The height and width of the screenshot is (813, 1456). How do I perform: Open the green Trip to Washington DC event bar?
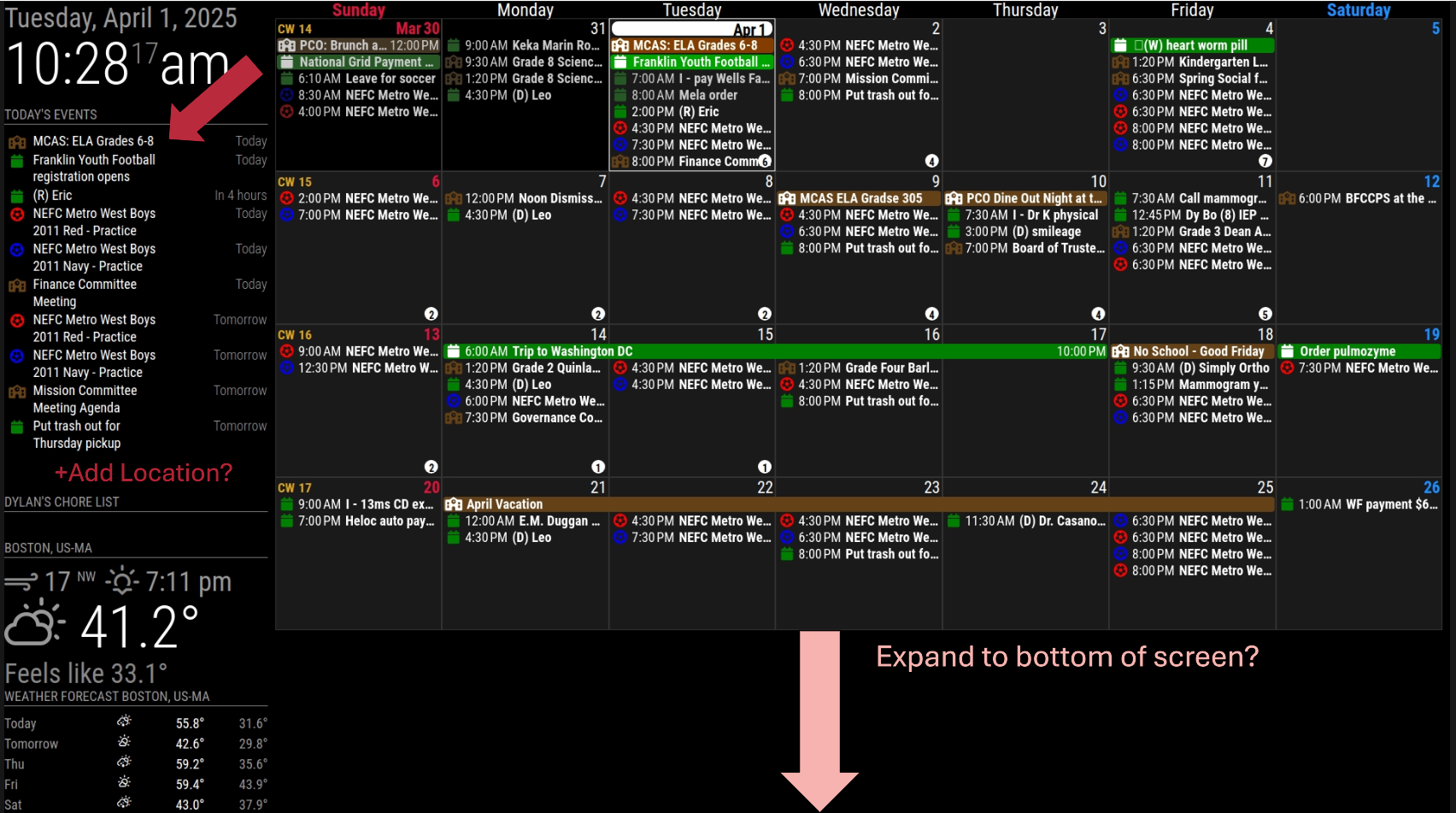(773, 351)
